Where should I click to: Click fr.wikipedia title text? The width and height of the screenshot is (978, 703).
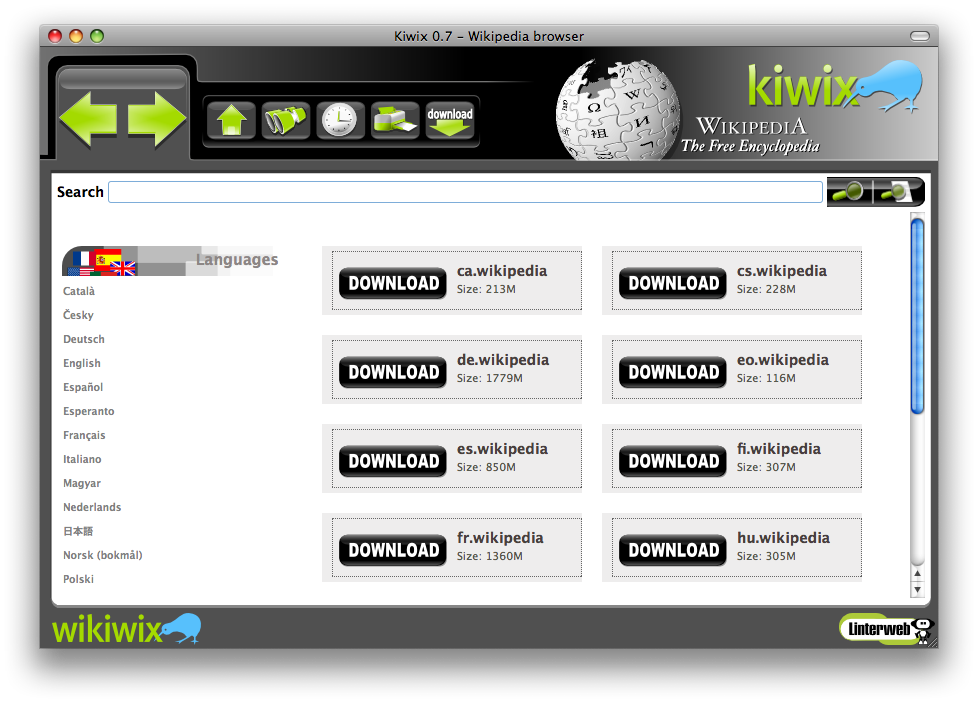(x=500, y=538)
